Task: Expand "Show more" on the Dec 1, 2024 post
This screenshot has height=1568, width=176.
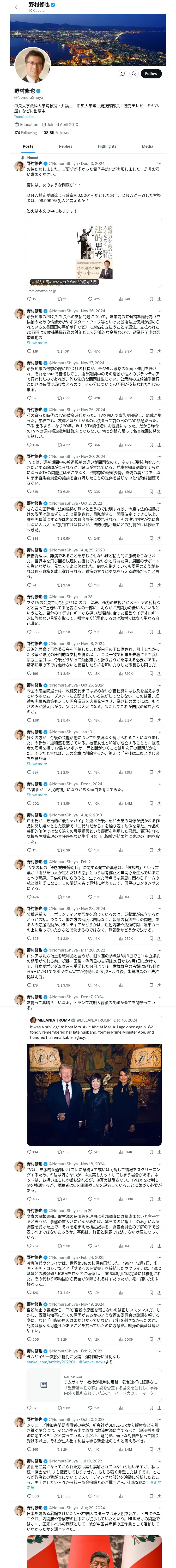Action: 37,795
